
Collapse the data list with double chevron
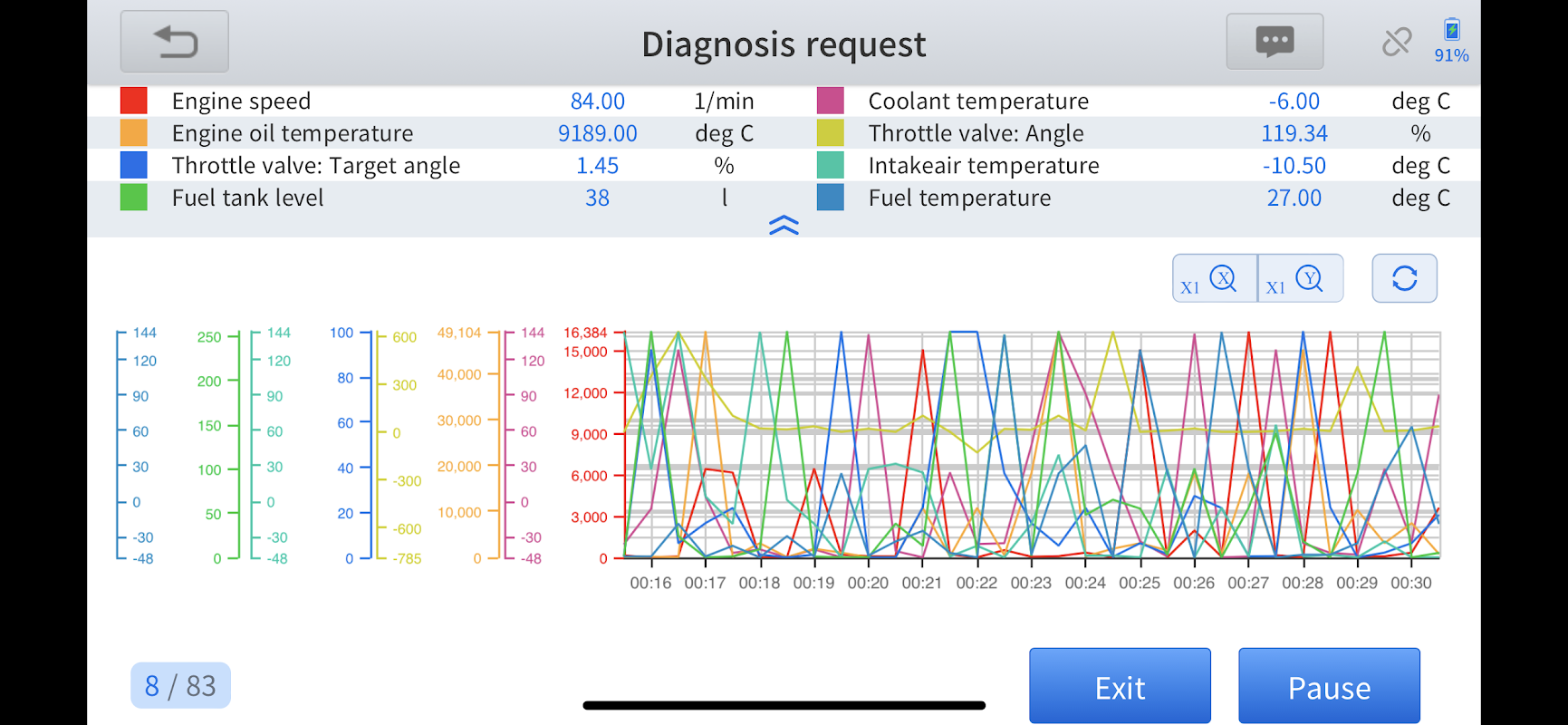pyautogui.click(x=784, y=225)
